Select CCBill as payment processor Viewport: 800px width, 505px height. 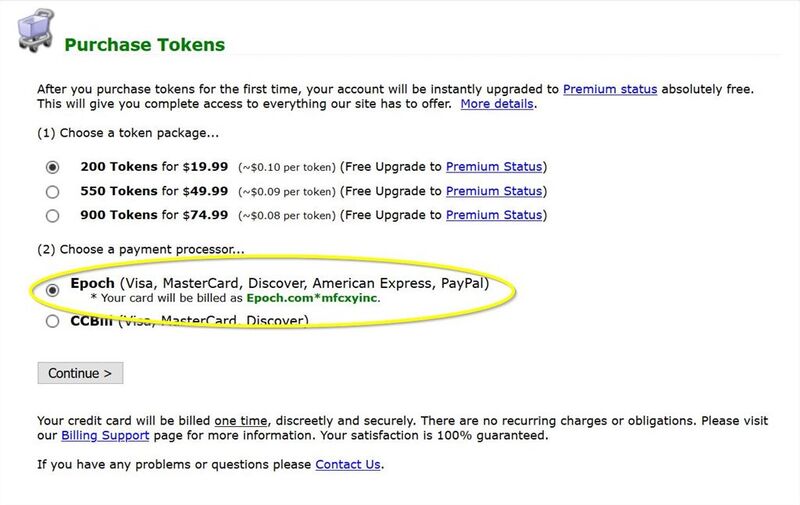52,321
